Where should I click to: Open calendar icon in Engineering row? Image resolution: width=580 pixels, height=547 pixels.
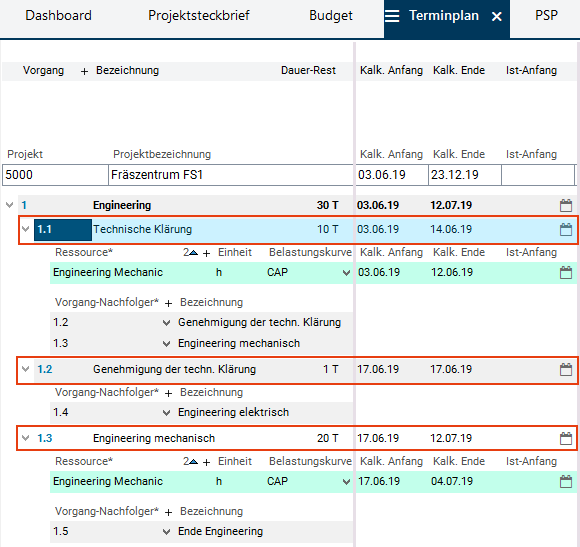coord(566,205)
